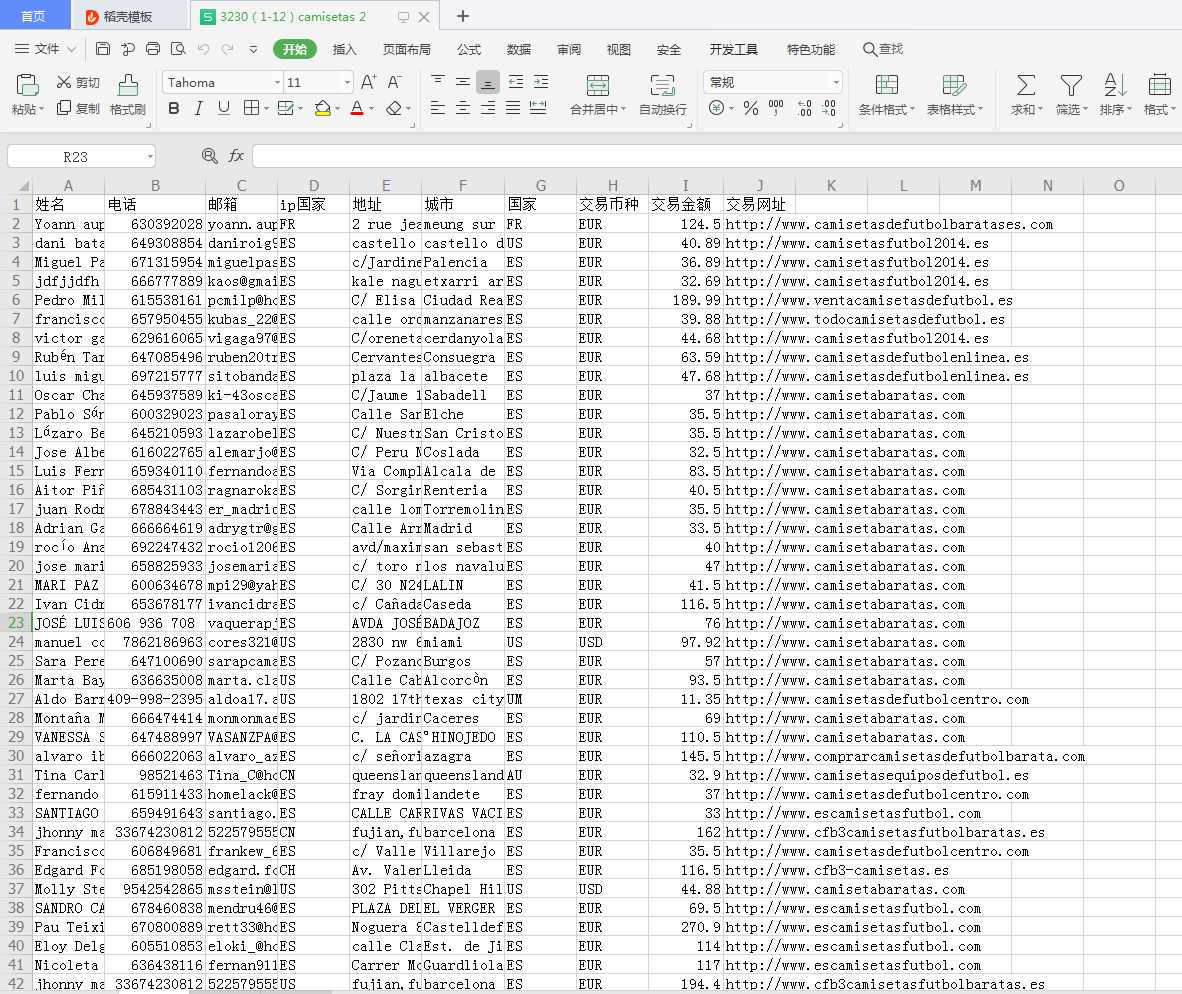This screenshot has height=994, width=1182.
Task: Open the Review ribbon tab
Action: click(568, 49)
